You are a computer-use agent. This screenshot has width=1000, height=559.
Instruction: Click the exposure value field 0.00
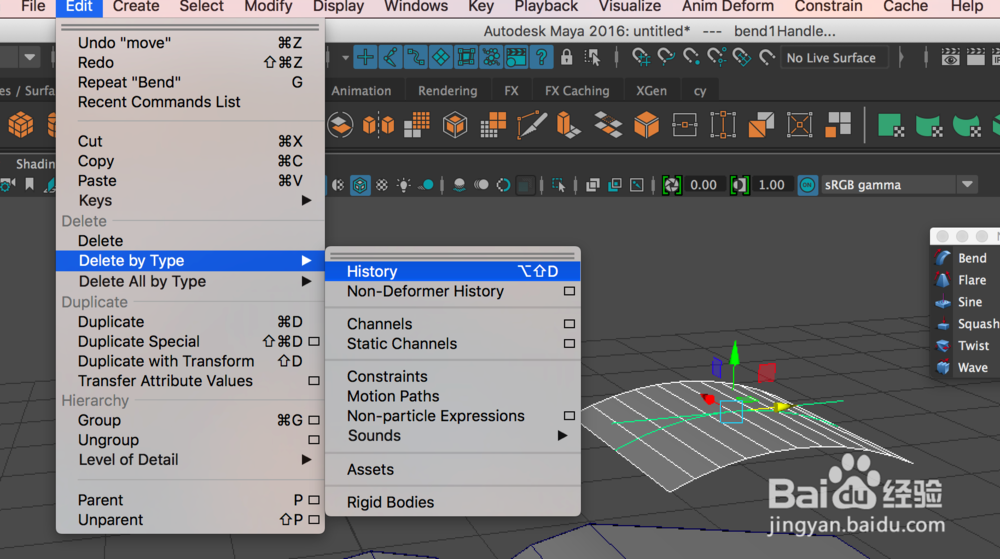(703, 185)
